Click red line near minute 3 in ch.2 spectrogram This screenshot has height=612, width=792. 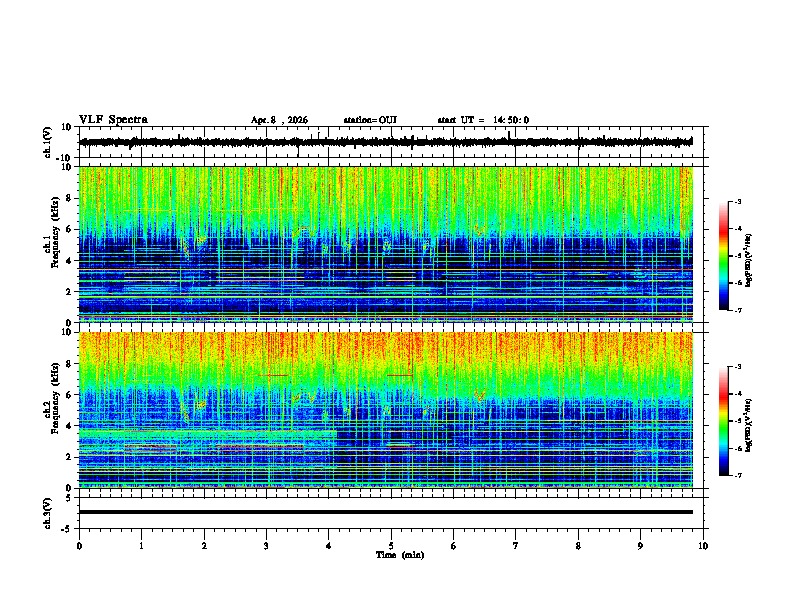(x=273, y=375)
